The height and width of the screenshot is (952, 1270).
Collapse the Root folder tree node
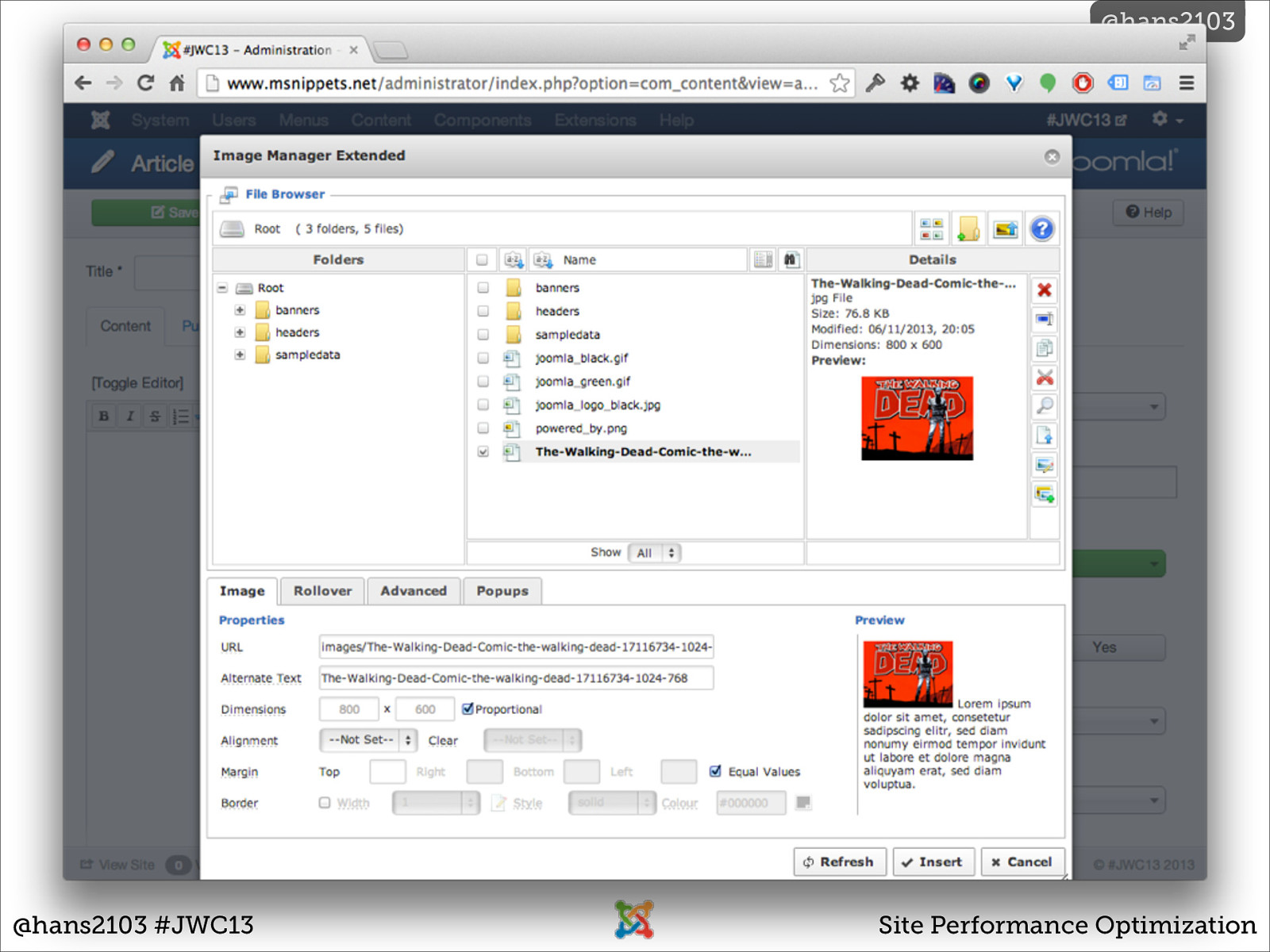(223, 288)
